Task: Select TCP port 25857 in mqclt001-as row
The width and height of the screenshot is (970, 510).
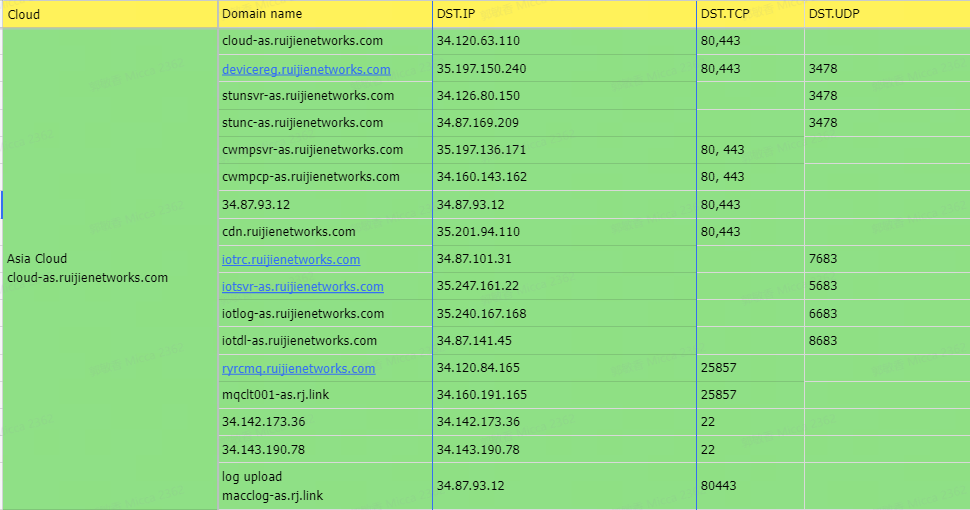Action: click(x=750, y=395)
